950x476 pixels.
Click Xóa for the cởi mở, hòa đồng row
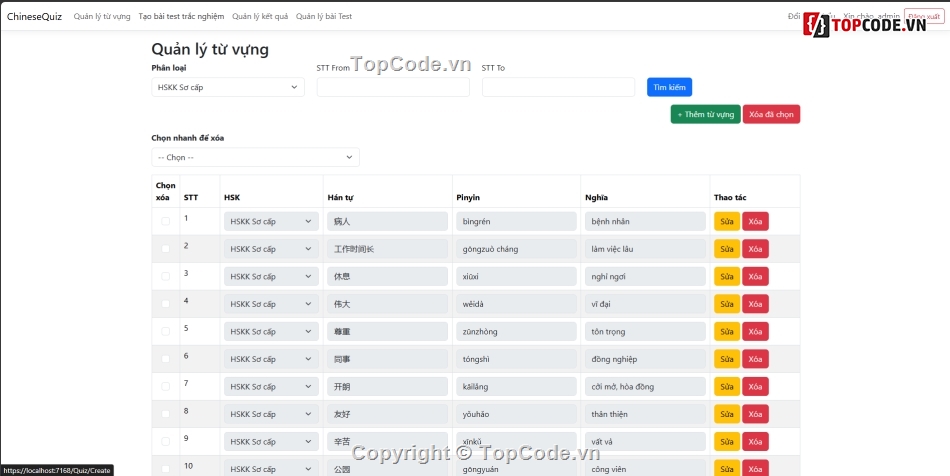point(756,387)
